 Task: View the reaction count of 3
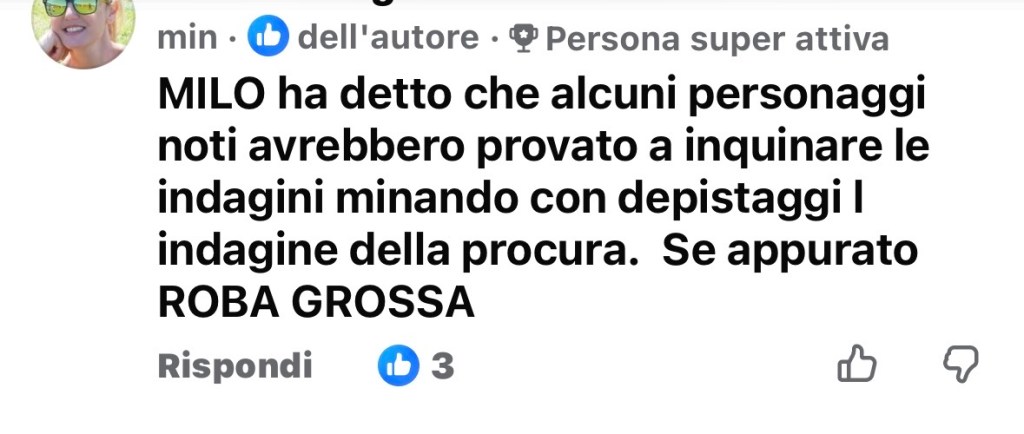point(442,365)
